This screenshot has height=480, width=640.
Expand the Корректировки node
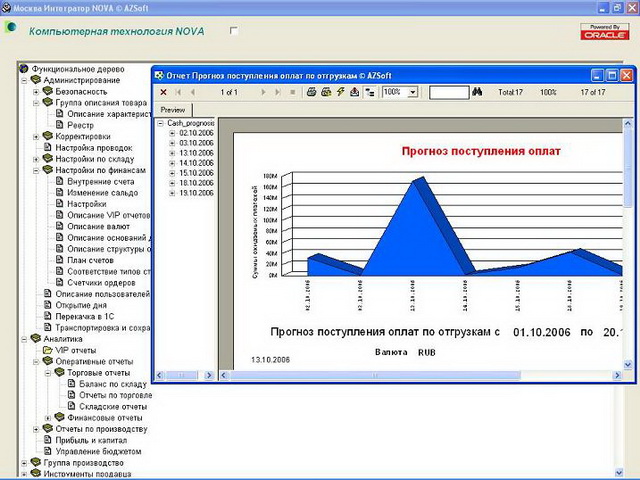pyautogui.click(x=36, y=137)
